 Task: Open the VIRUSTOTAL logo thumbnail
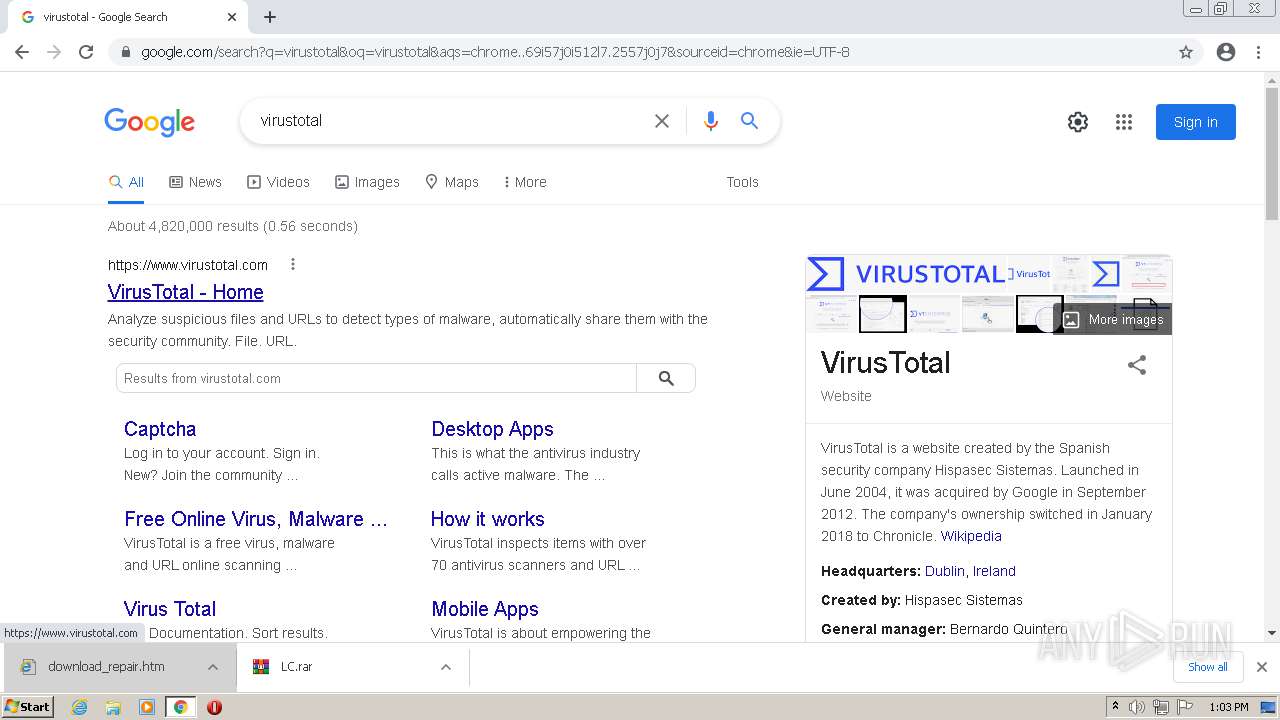pyautogui.click(x=905, y=274)
